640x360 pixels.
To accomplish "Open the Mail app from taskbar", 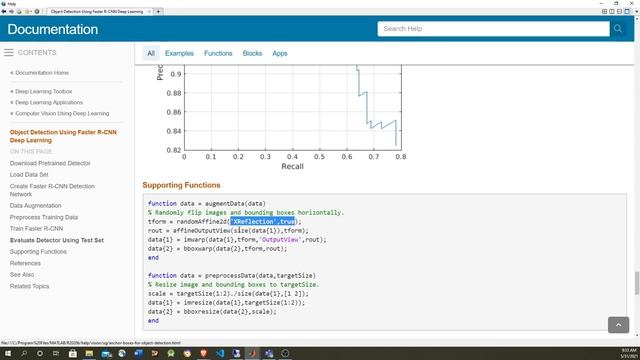I will pos(106,353).
